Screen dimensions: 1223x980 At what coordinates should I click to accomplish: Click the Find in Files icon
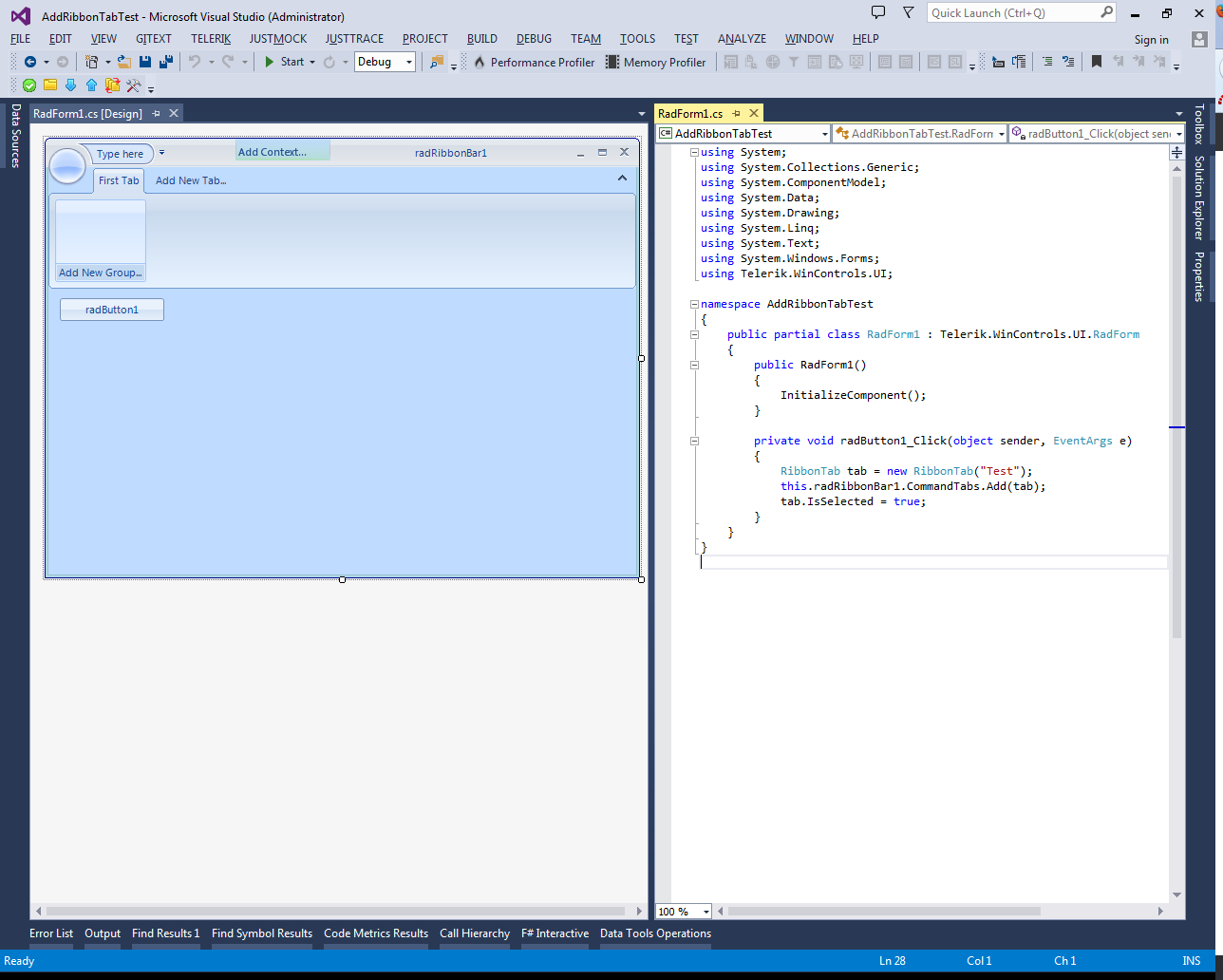[x=437, y=62]
